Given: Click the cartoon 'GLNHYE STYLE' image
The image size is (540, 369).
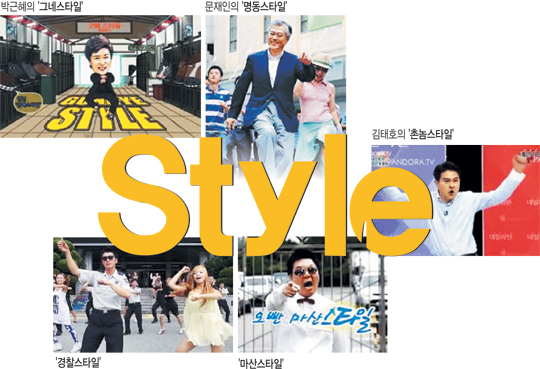Looking at the screenshot, I should click(100, 76).
